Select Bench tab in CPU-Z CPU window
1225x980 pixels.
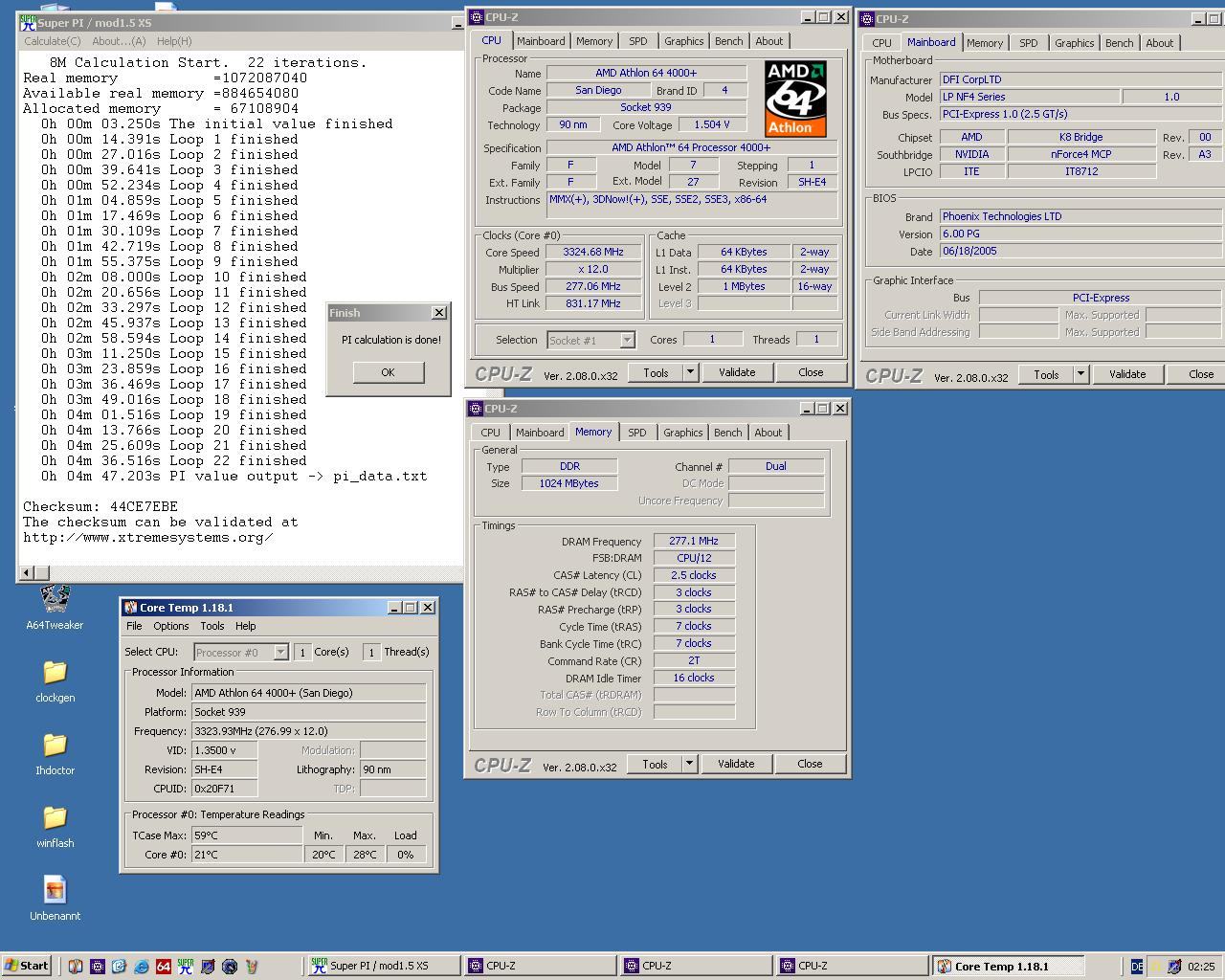click(x=728, y=41)
